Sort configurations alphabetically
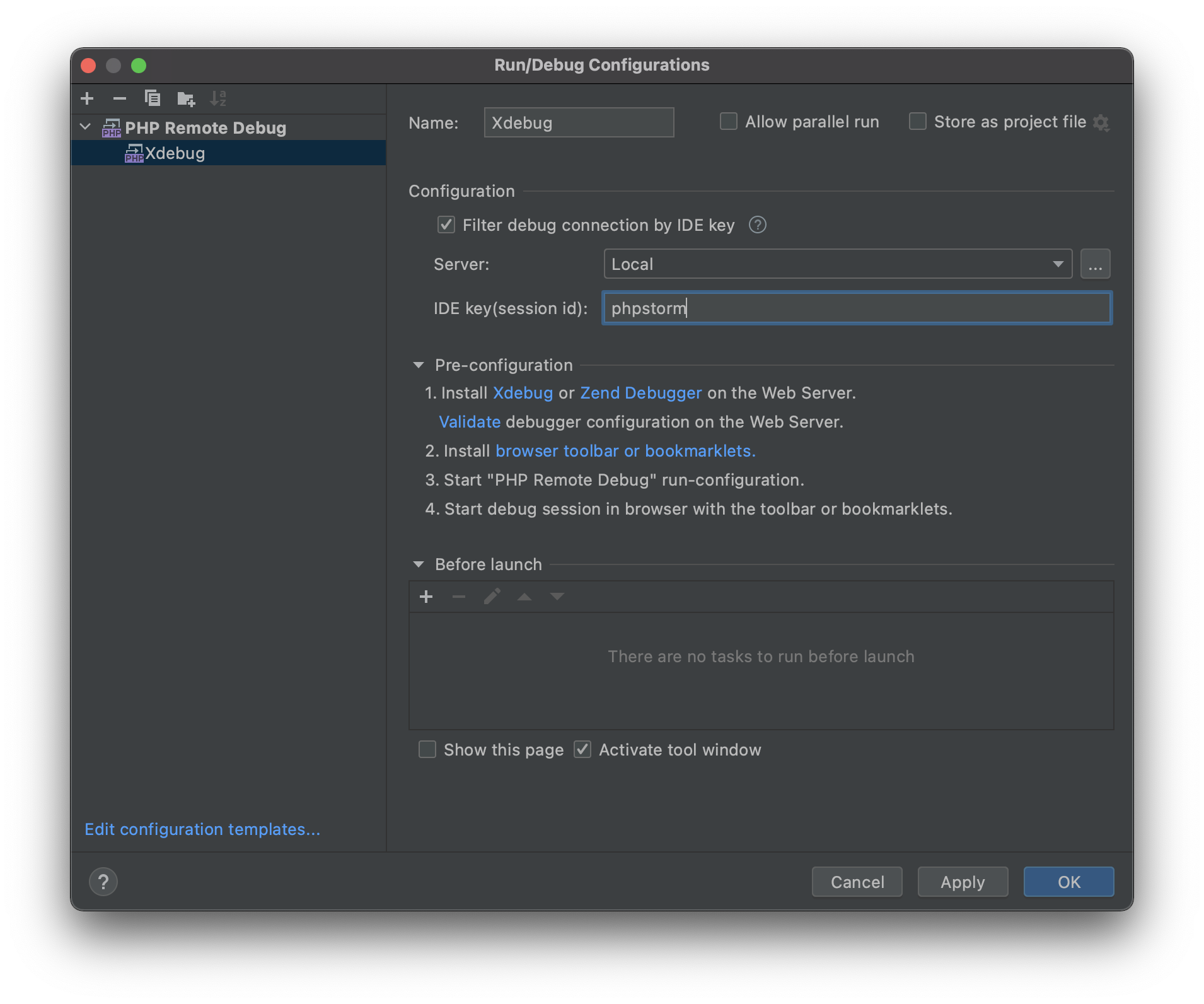 pyautogui.click(x=218, y=98)
